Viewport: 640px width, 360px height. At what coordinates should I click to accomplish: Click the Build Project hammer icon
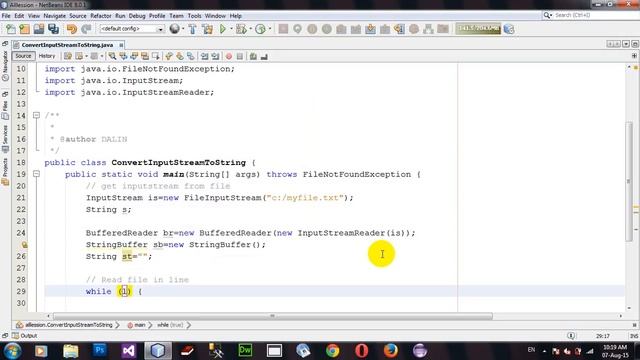192,29
